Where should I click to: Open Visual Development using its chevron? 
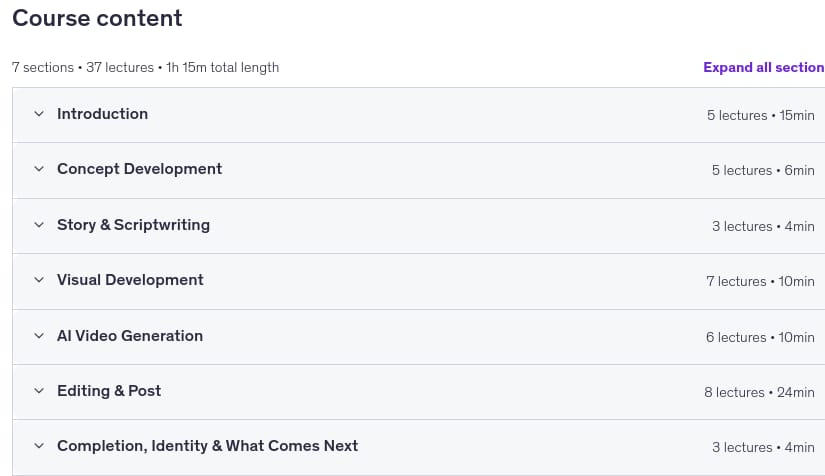click(x=39, y=280)
